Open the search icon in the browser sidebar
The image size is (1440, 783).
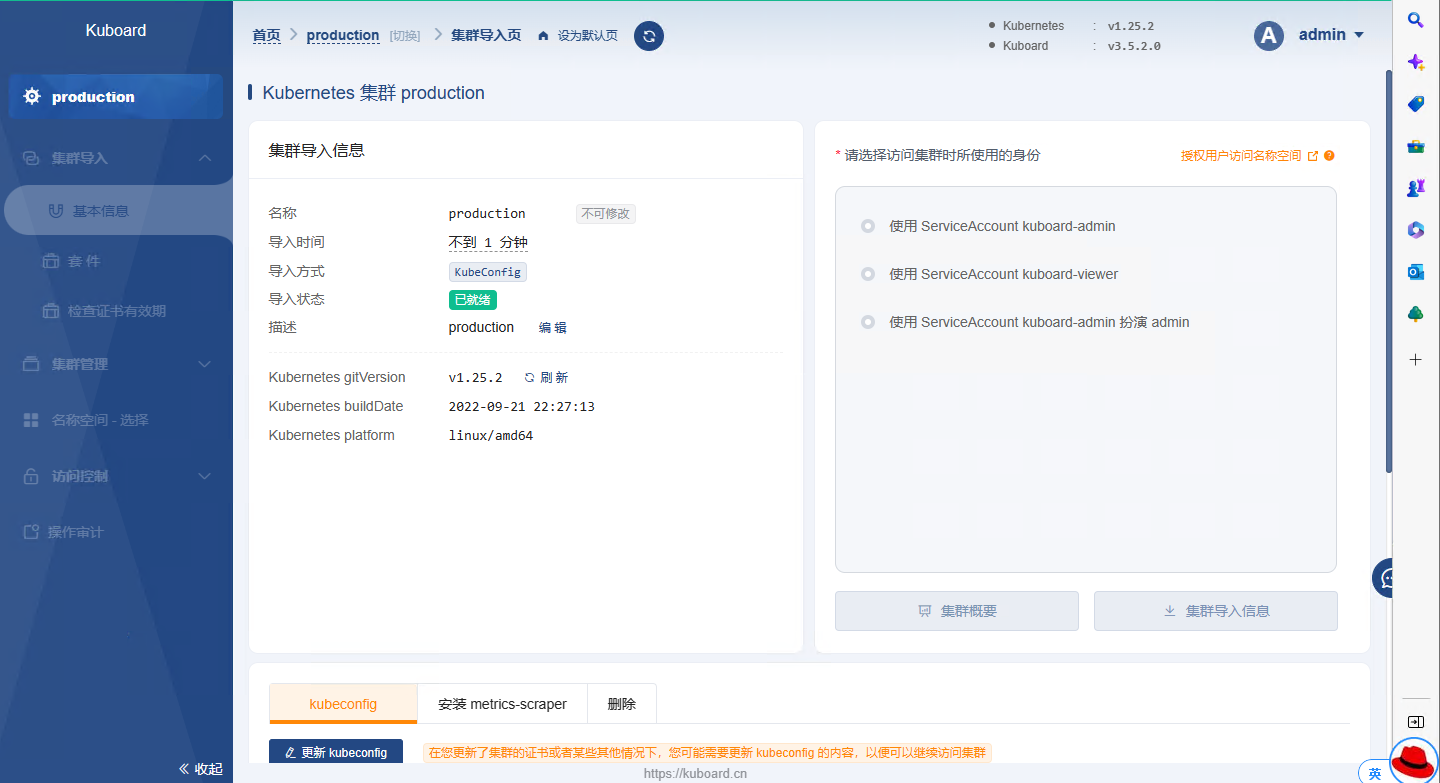(x=1416, y=20)
